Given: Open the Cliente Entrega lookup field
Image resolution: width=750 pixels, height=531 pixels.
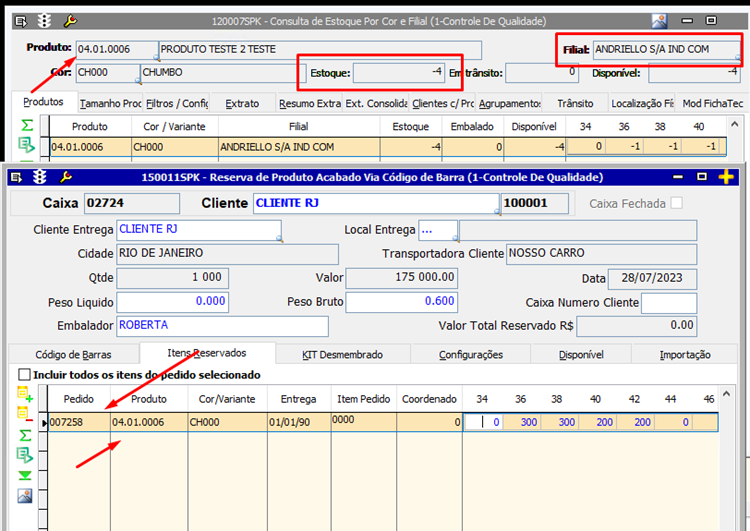Looking at the screenshot, I should 198,230.
